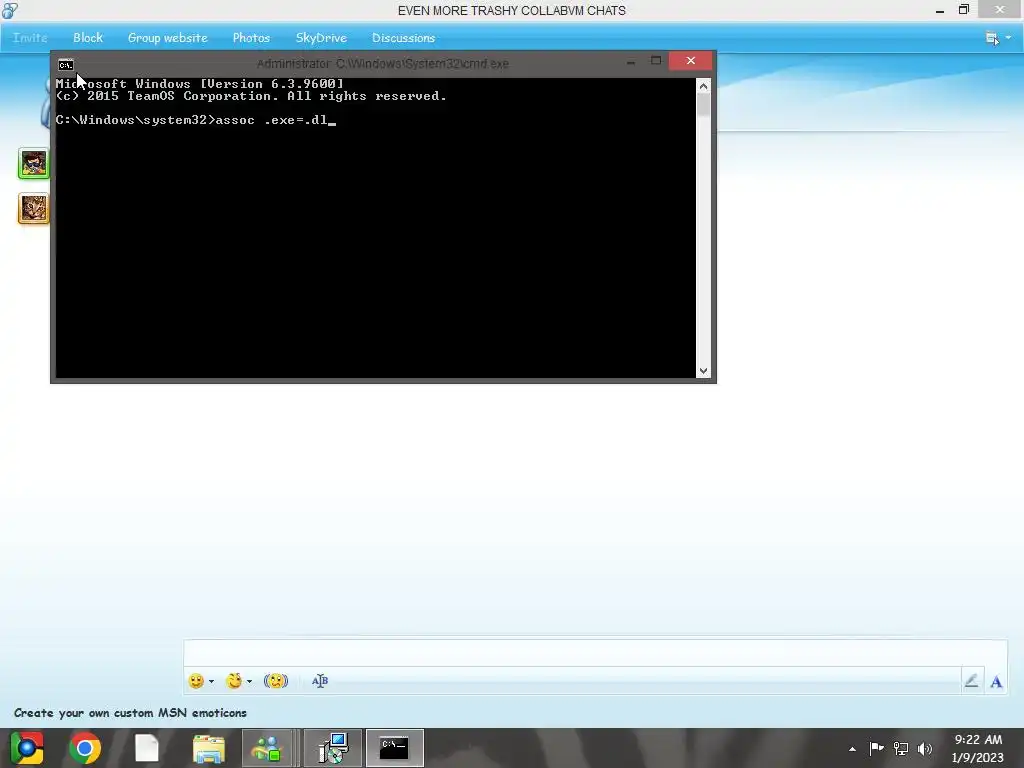Click the messenger butterfly icon in title bar
Viewport: 1024px width, 768px height.
click(10, 10)
